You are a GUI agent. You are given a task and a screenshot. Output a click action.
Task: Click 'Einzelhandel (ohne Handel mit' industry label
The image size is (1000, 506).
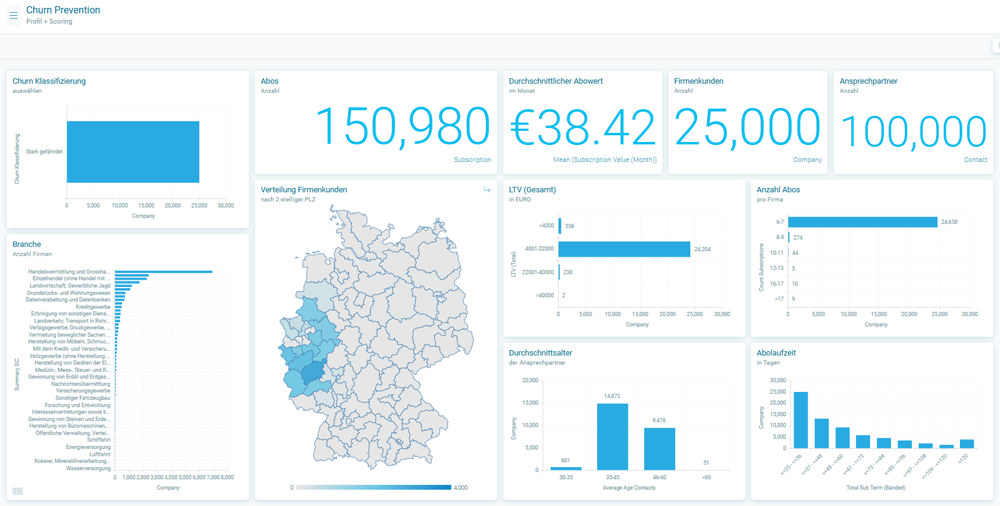72,279
